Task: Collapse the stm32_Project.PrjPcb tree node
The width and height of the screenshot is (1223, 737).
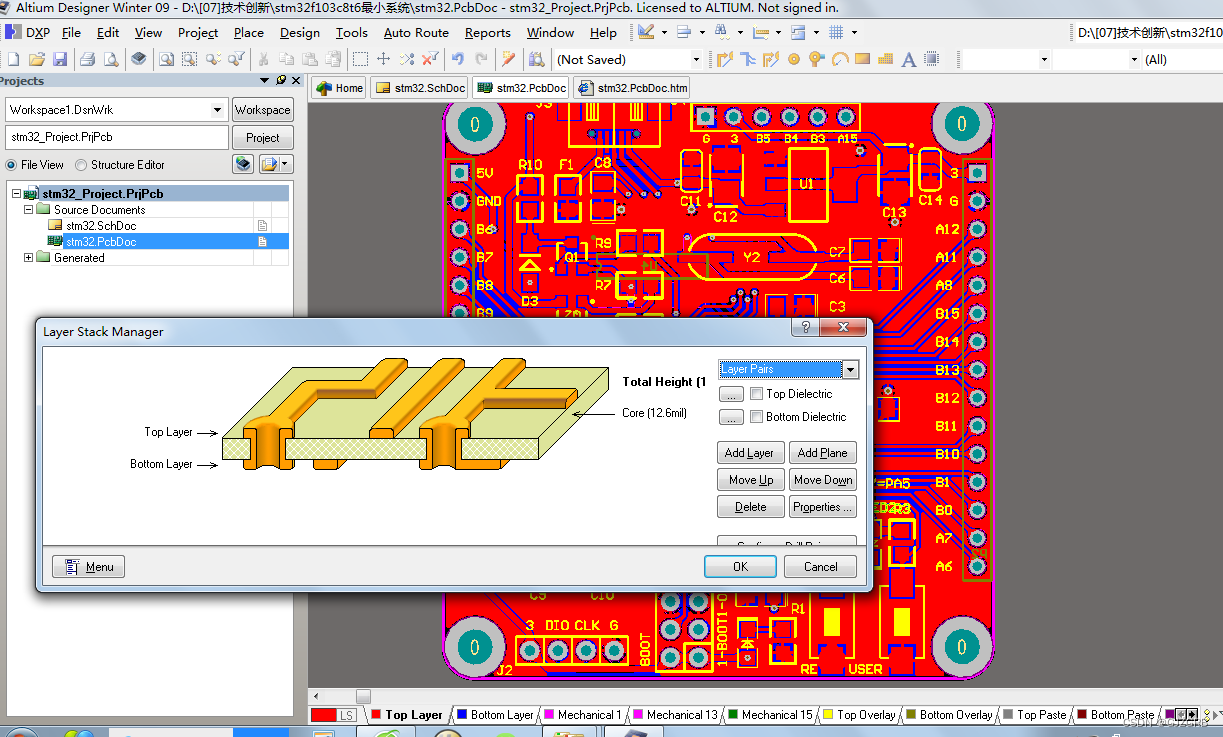Action: 16,194
